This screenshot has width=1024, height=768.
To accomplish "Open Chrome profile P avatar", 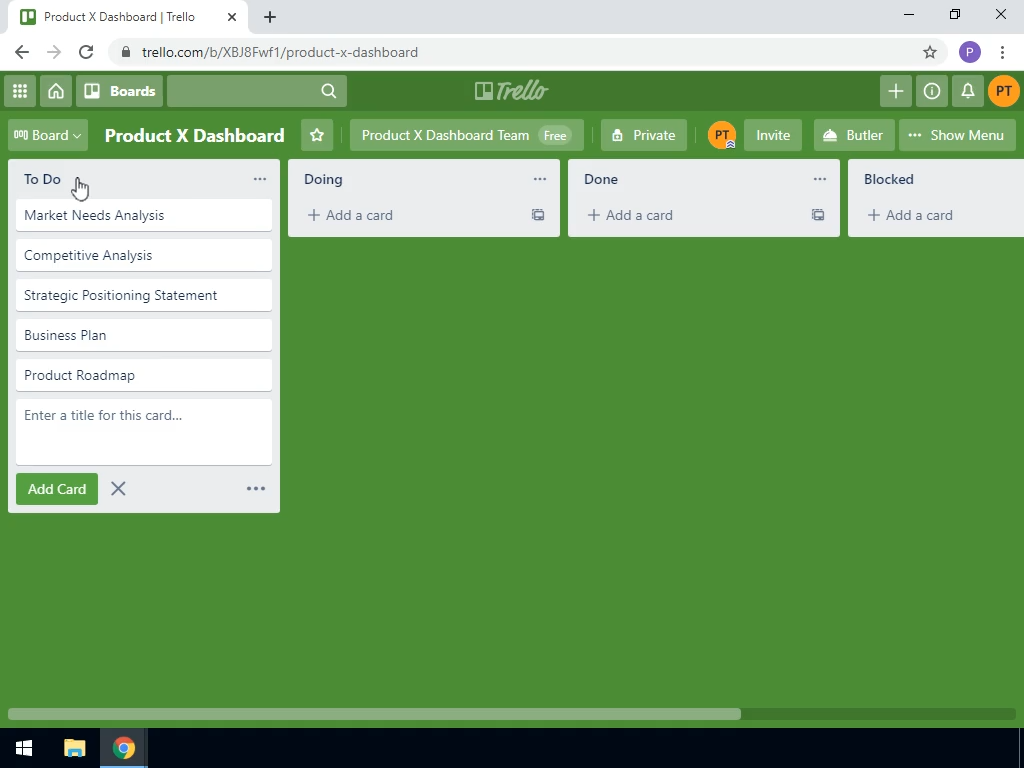I will [970, 52].
